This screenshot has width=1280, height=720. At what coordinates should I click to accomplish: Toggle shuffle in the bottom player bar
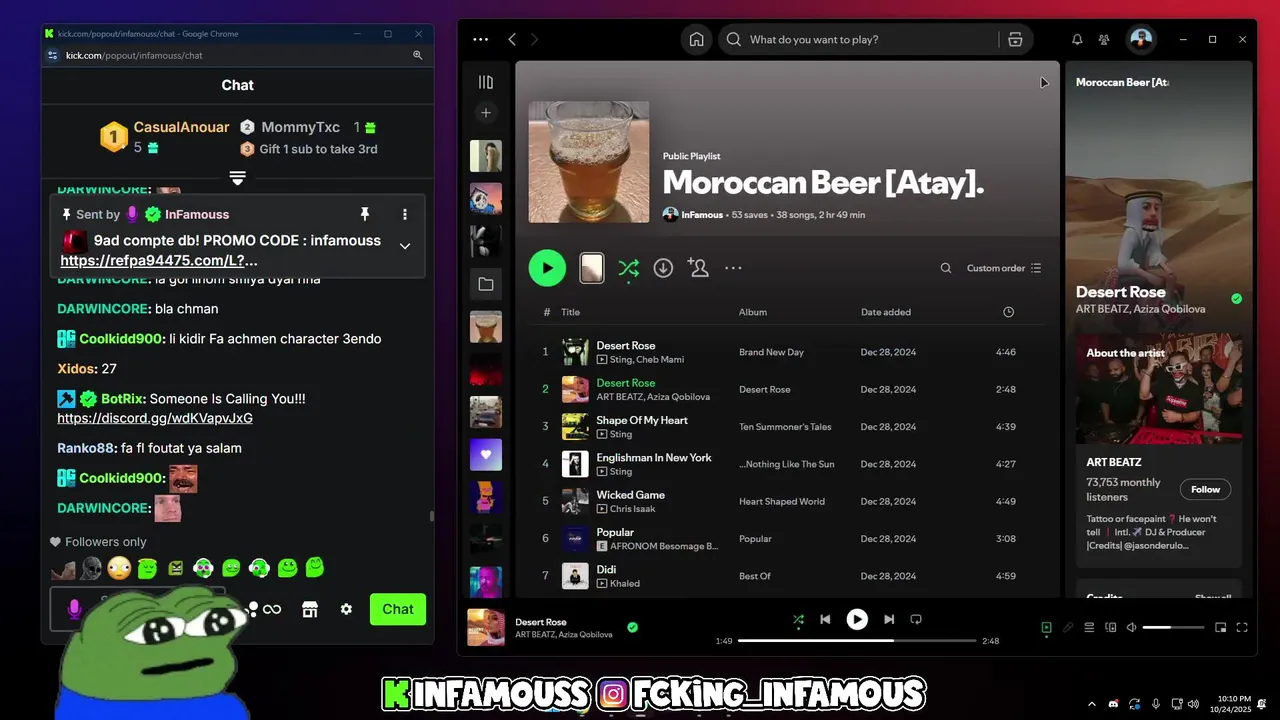coord(798,619)
